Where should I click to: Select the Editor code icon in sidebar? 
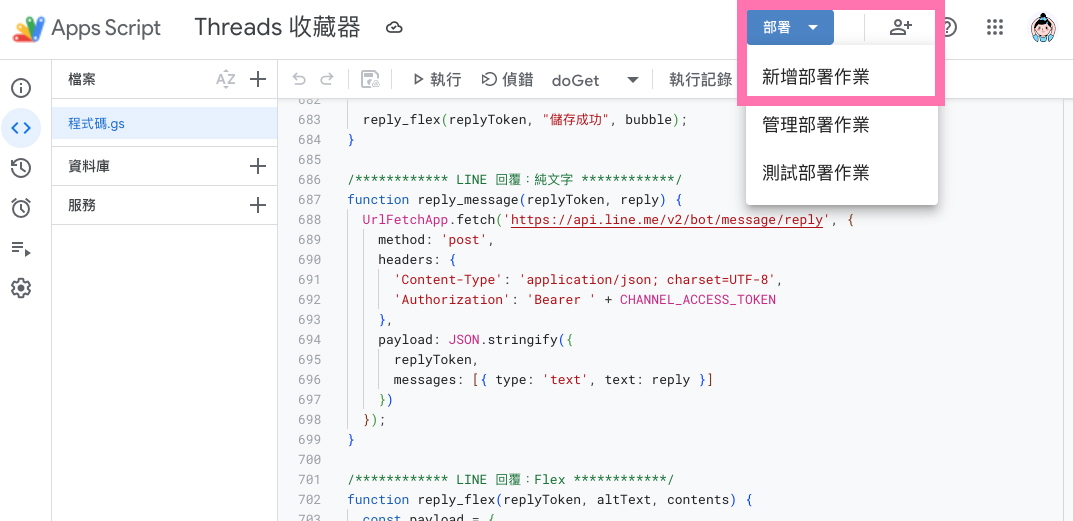point(21,128)
